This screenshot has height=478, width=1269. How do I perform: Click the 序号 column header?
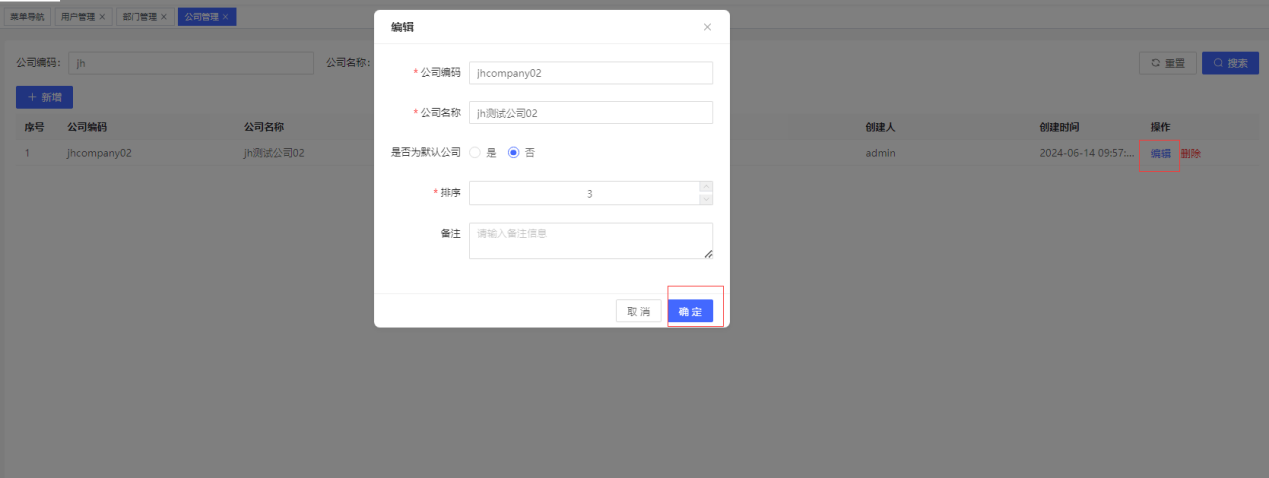34,127
